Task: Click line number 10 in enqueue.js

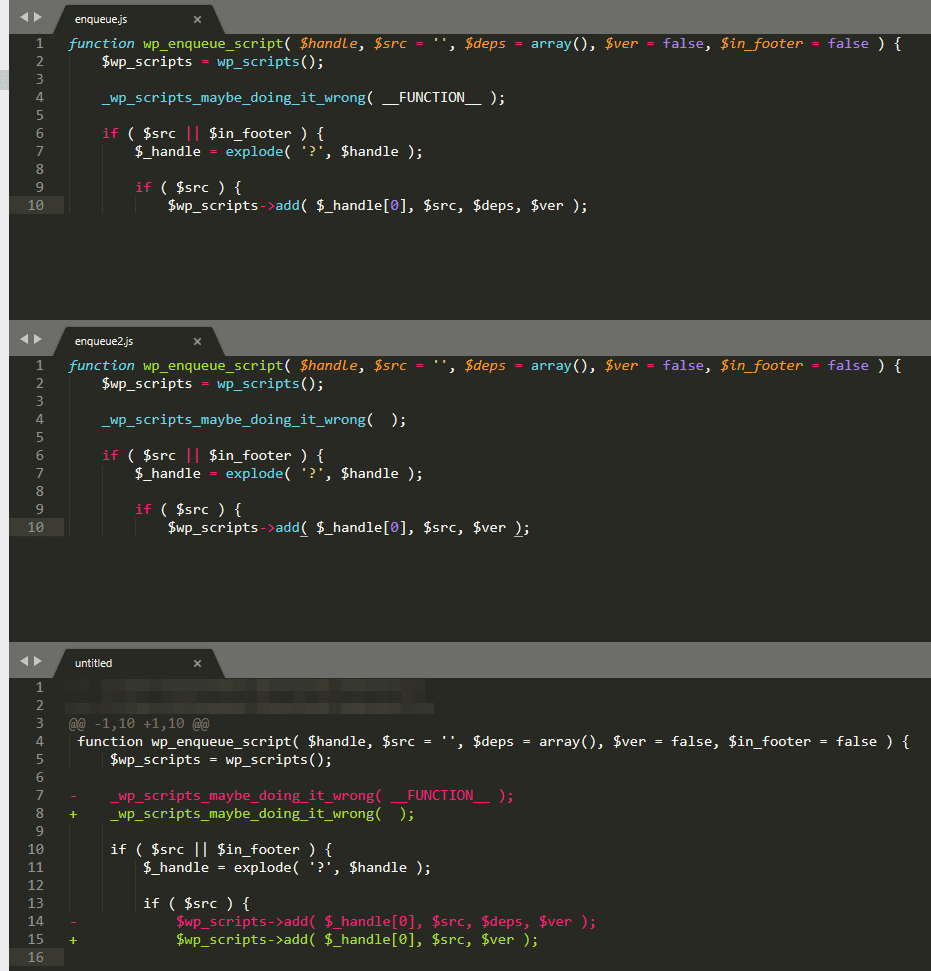Action: [33, 205]
